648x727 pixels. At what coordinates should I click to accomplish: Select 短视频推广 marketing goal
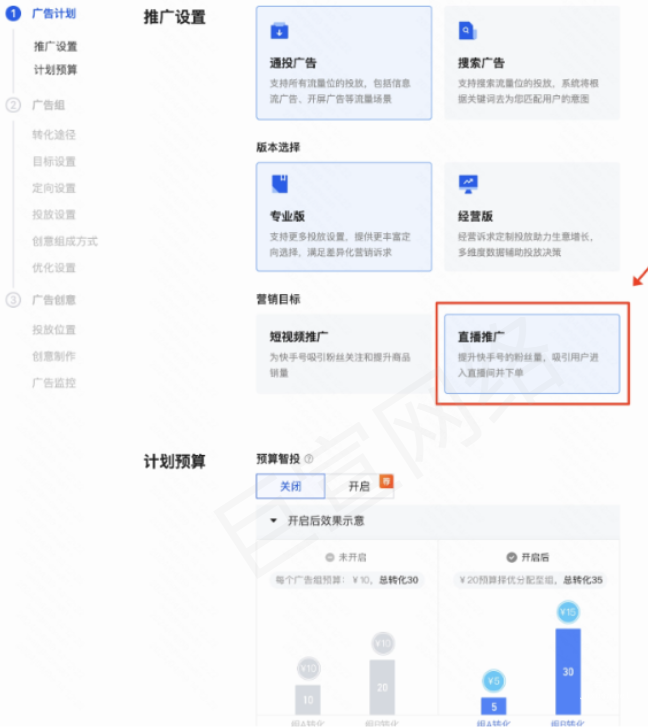click(344, 354)
